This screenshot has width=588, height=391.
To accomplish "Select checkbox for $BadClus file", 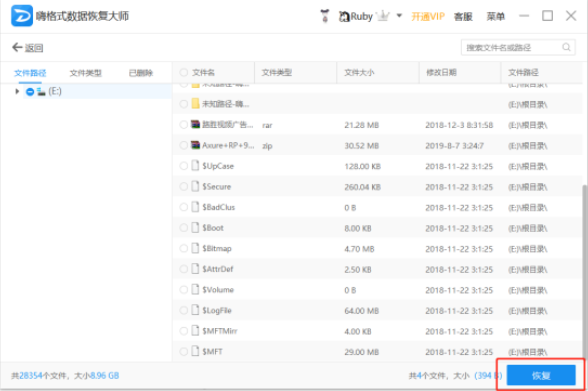I will click(183, 207).
